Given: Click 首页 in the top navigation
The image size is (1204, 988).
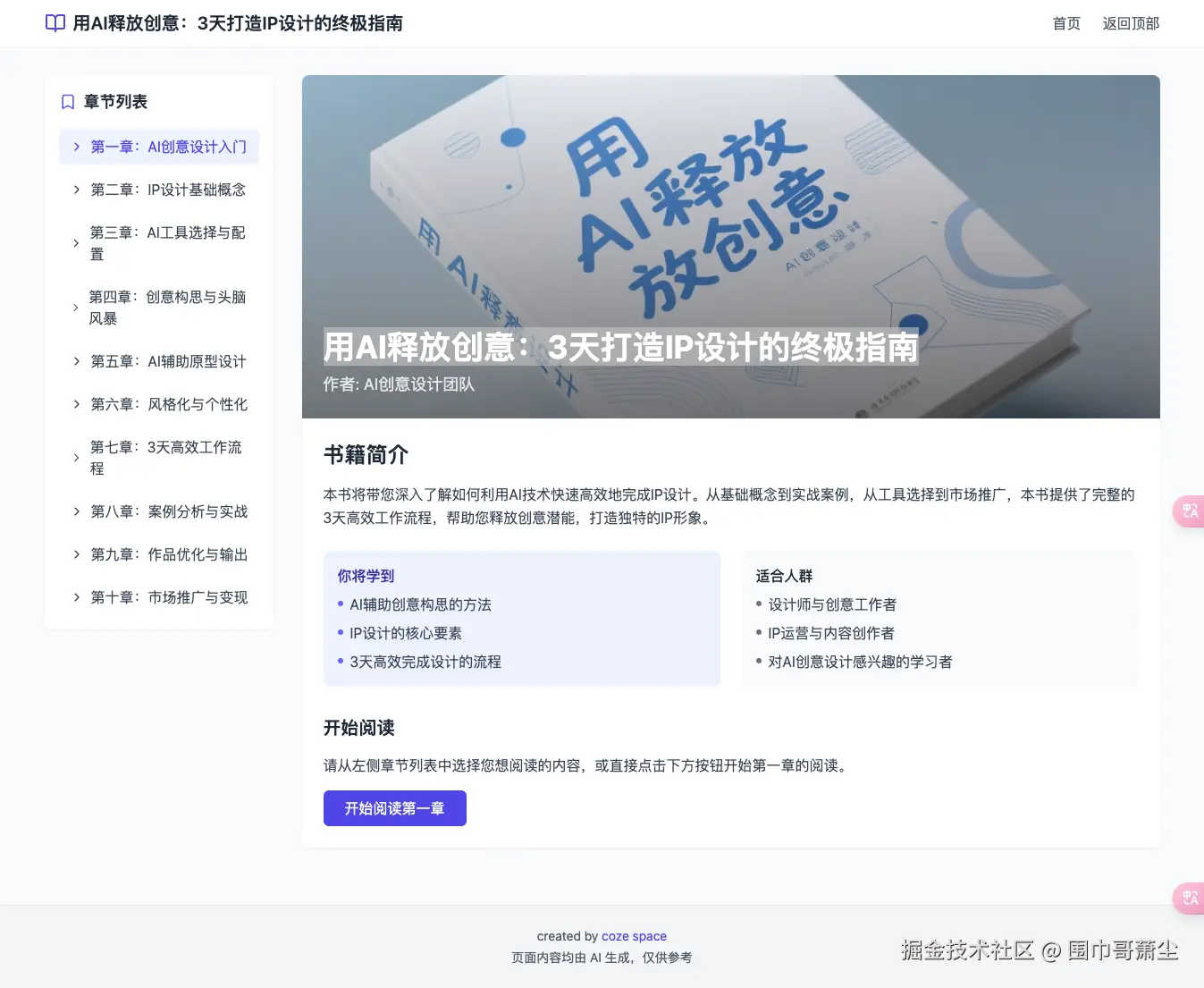Looking at the screenshot, I should tap(1065, 23).
